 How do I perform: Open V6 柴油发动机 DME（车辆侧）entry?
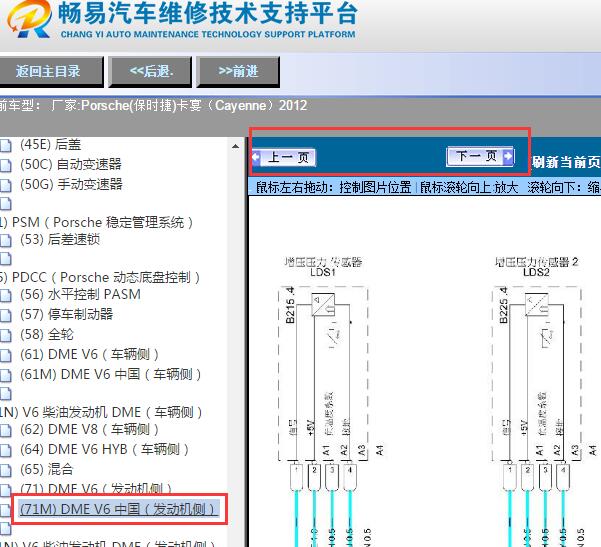coord(101,412)
